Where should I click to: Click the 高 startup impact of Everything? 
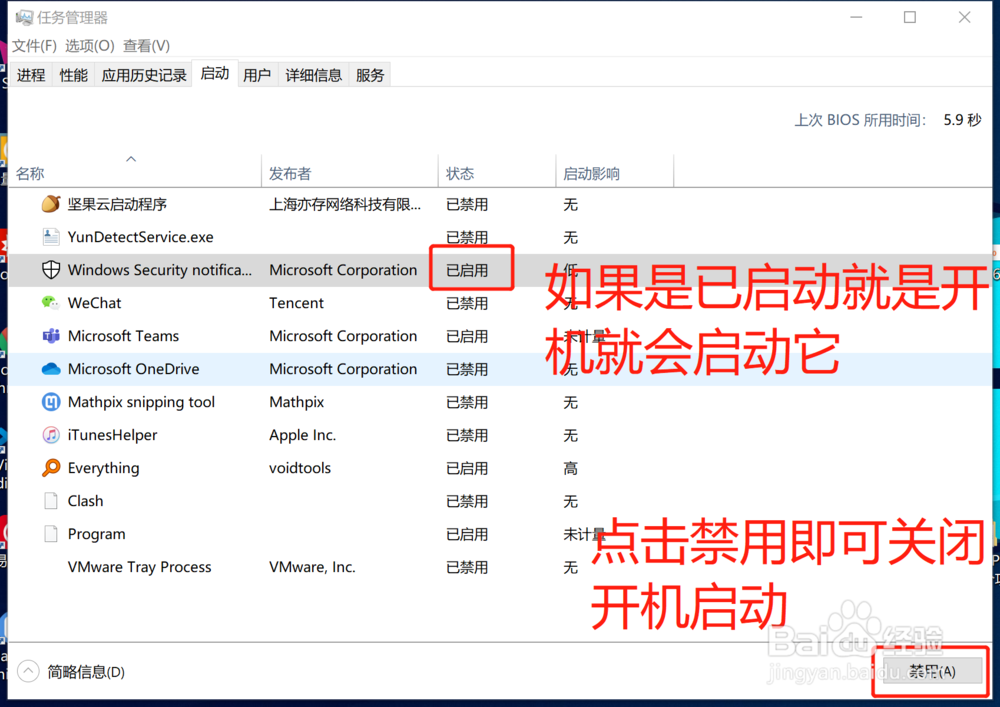click(570, 468)
